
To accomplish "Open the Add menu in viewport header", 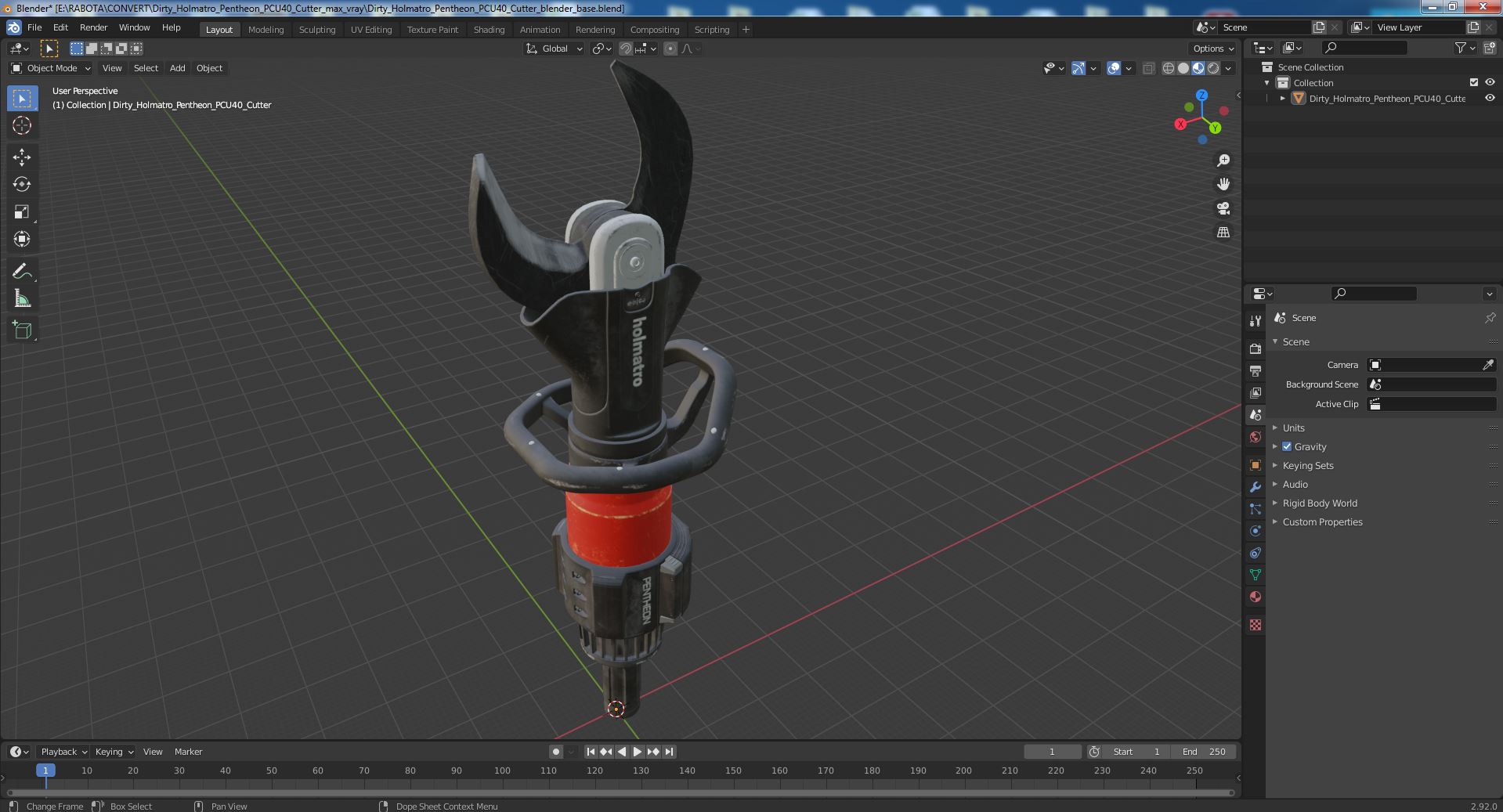I will point(178,68).
